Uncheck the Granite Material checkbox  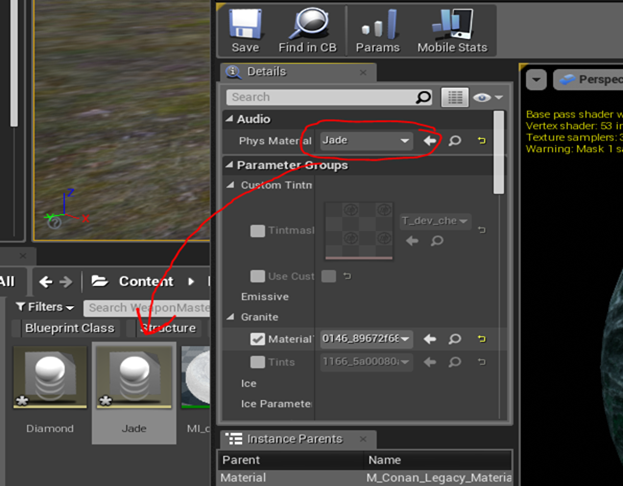258,339
